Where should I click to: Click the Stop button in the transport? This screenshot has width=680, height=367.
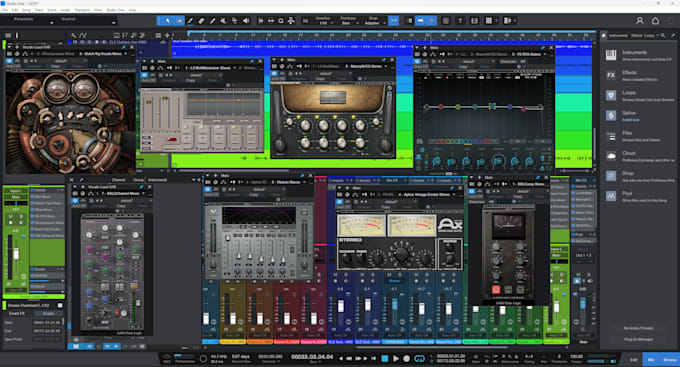pos(384,358)
